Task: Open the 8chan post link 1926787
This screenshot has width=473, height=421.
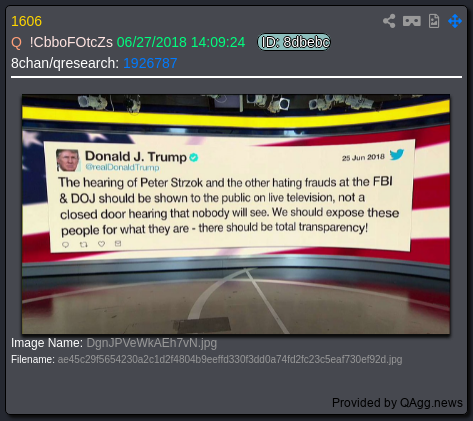Action: 150,63
